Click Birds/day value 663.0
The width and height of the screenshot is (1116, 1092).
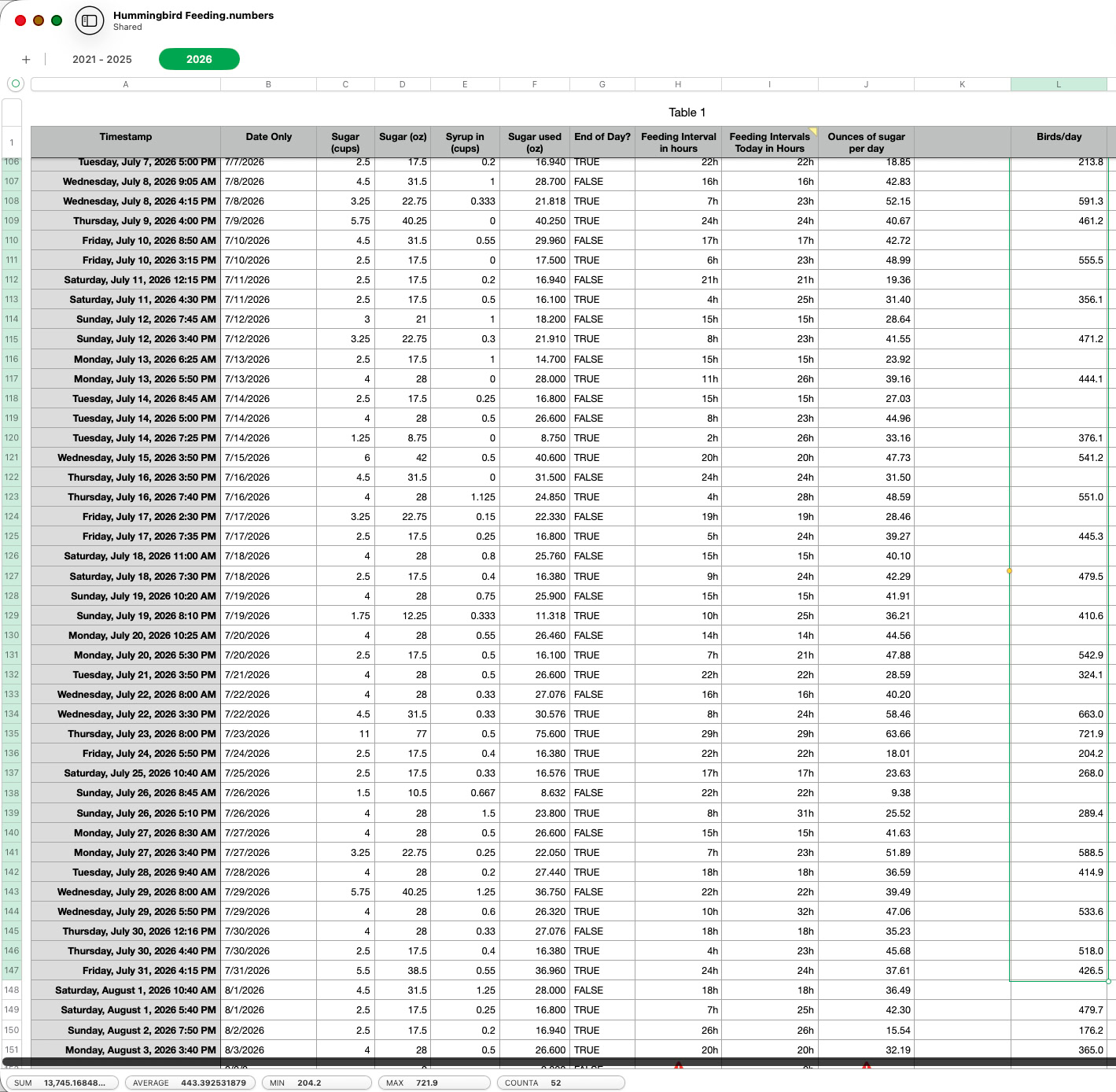(x=1059, y=714)
